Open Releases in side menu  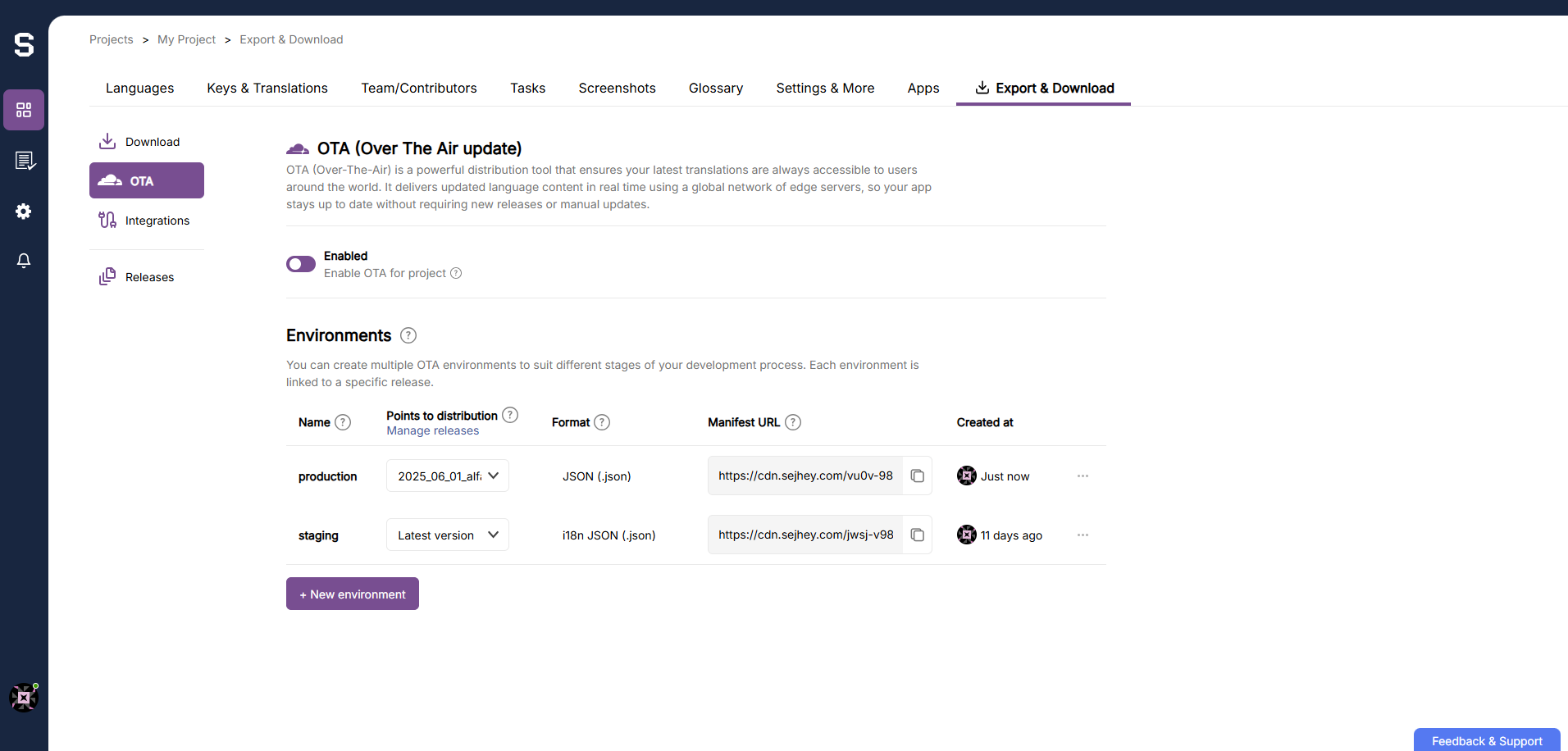[147, 277]
